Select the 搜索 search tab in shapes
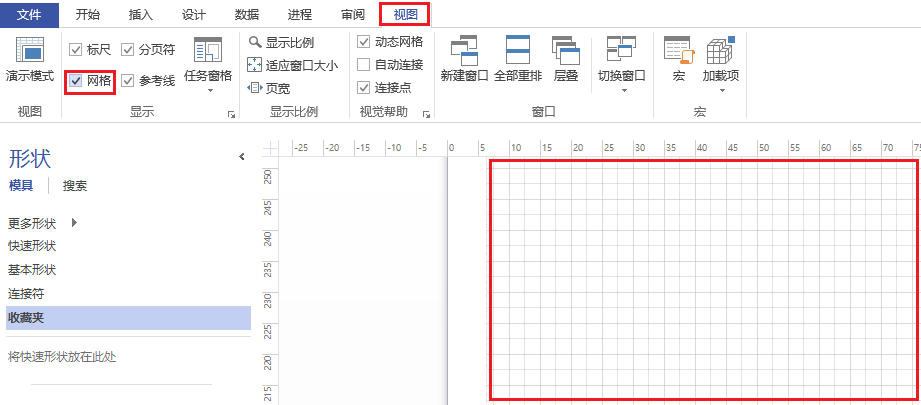This screenshot has height=405, width=921. 75,186
